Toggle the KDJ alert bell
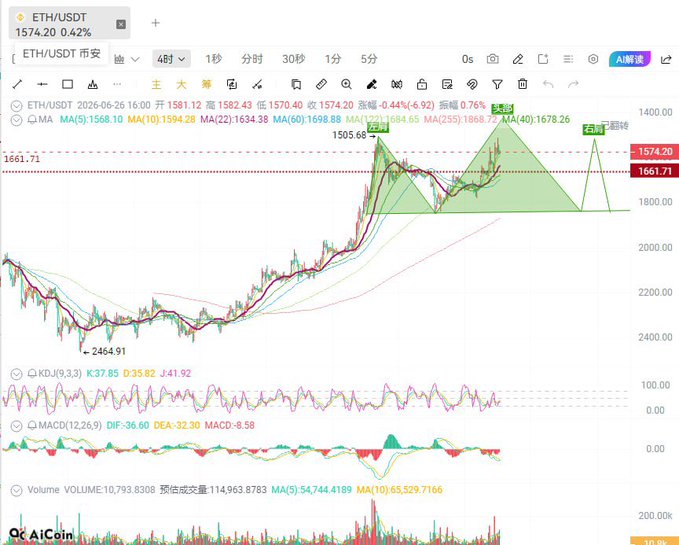 point(32,374)
